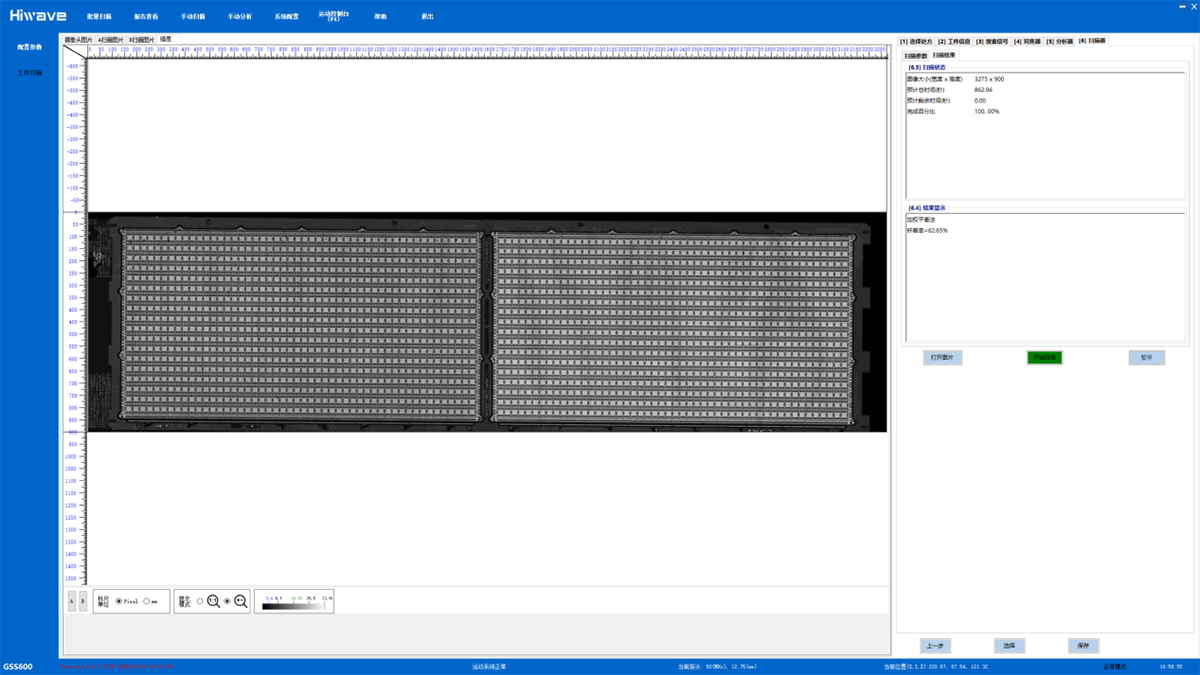Image resolution: width=1200 pixels, height=675 pixels.
Task: Select the mm ruler unit radio button
Action: (147, 601)
